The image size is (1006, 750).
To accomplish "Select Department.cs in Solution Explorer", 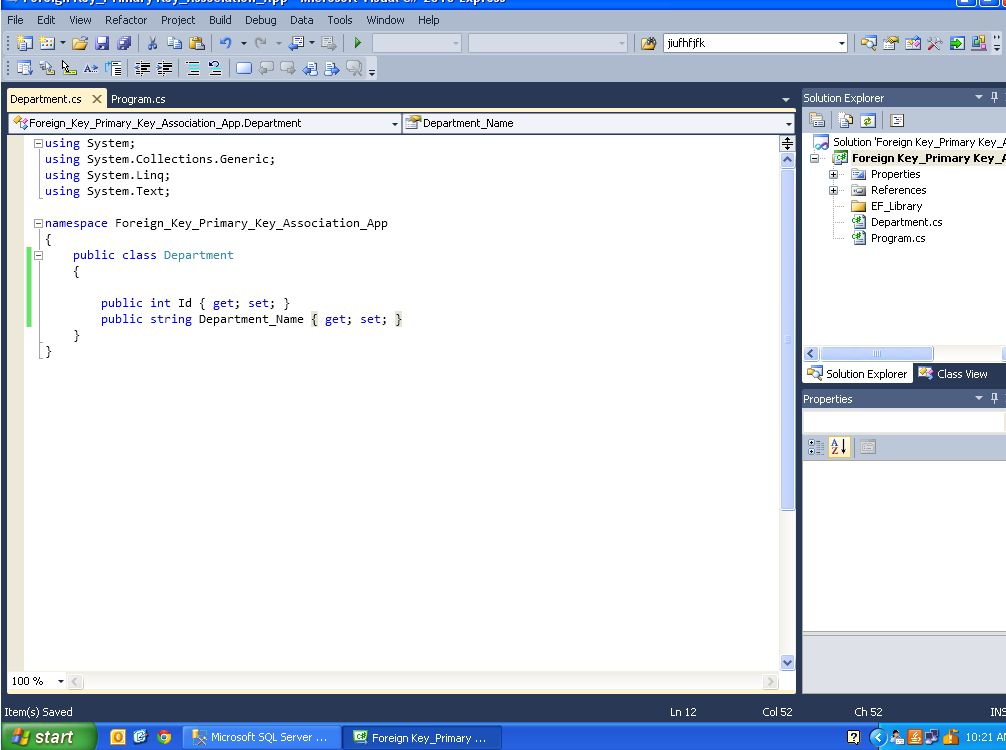I will click(906, 222).
